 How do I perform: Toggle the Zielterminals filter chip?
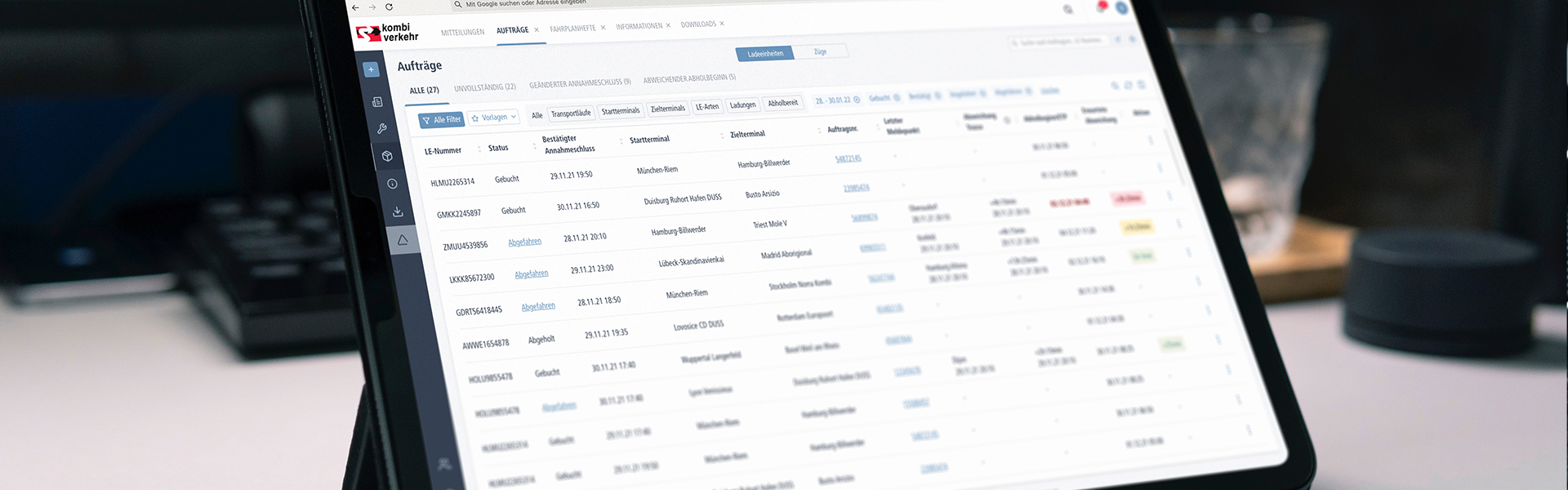(668, 109)
